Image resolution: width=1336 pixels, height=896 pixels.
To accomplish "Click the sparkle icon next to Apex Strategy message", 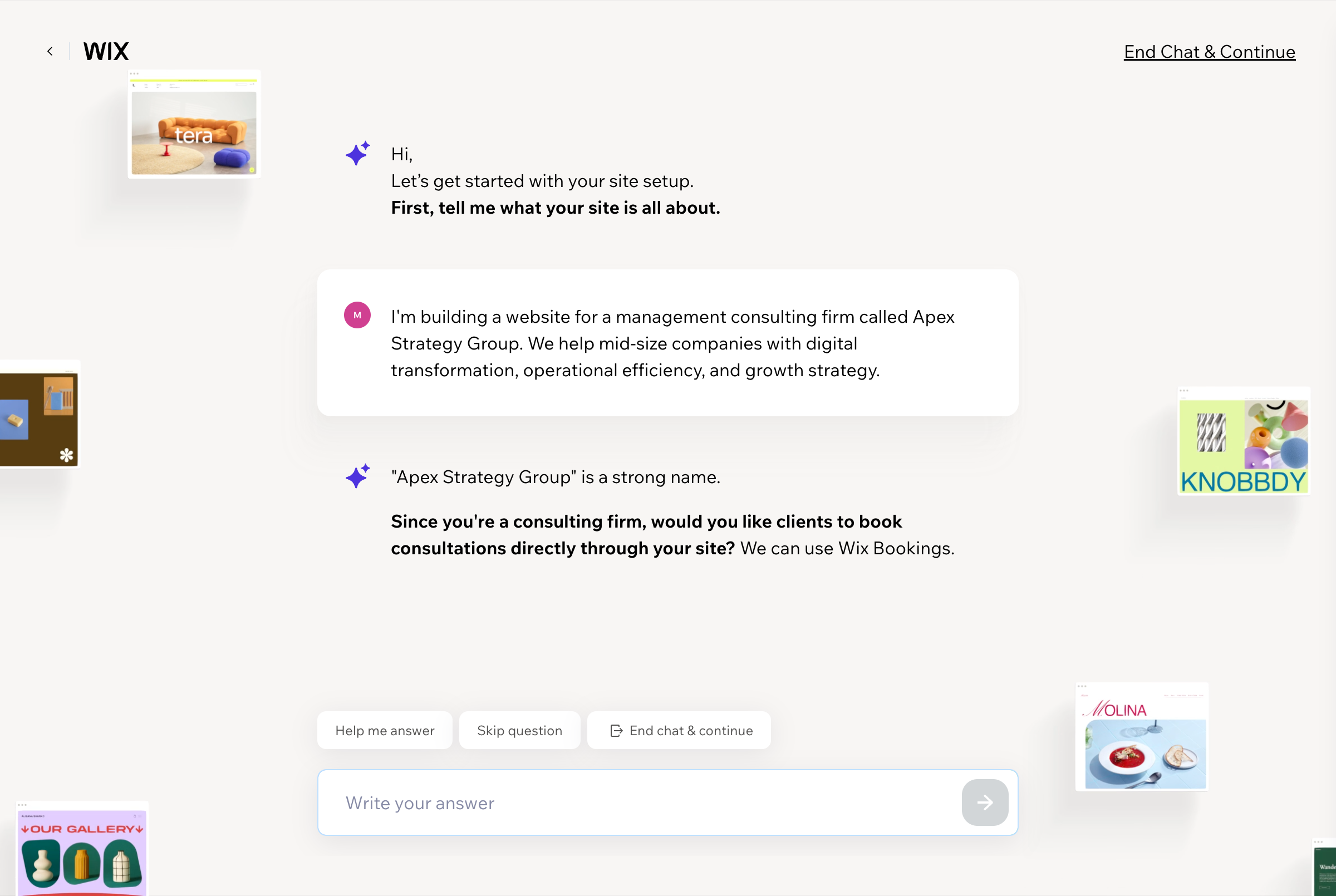I will pyautogui.click(x=357, y=476).
